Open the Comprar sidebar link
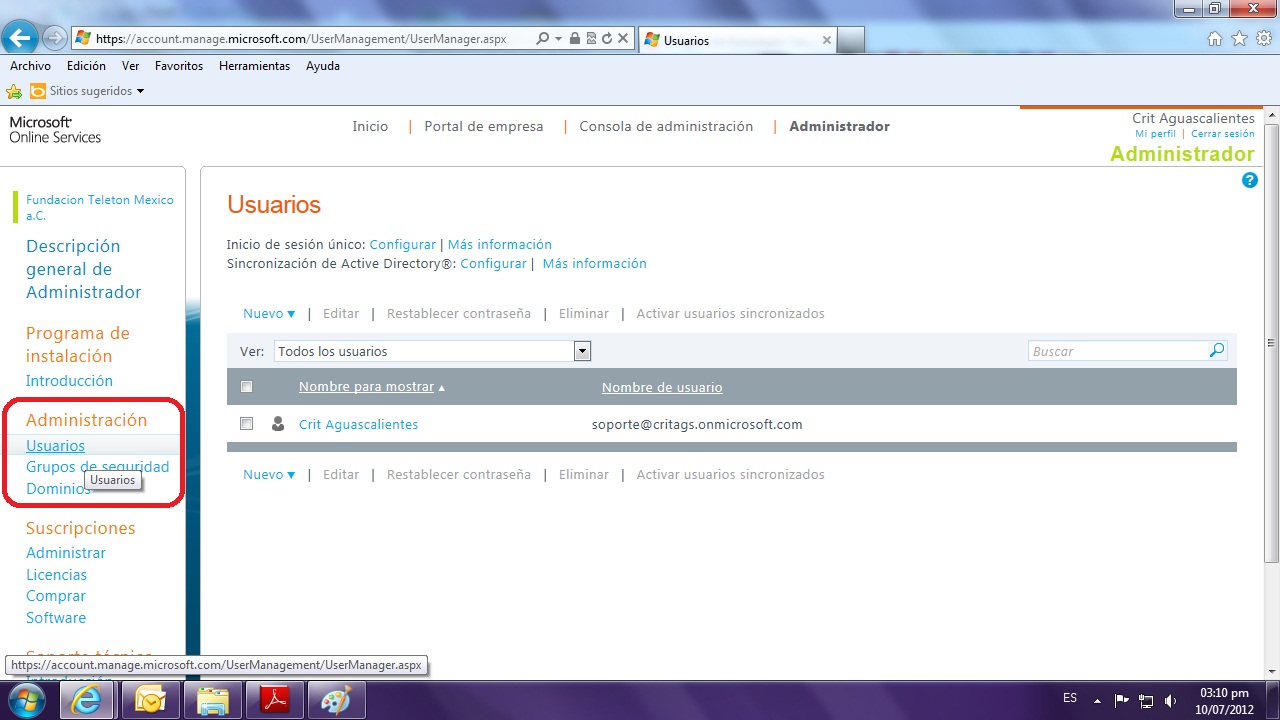1280x720 pixels. [x=55, y=596]
